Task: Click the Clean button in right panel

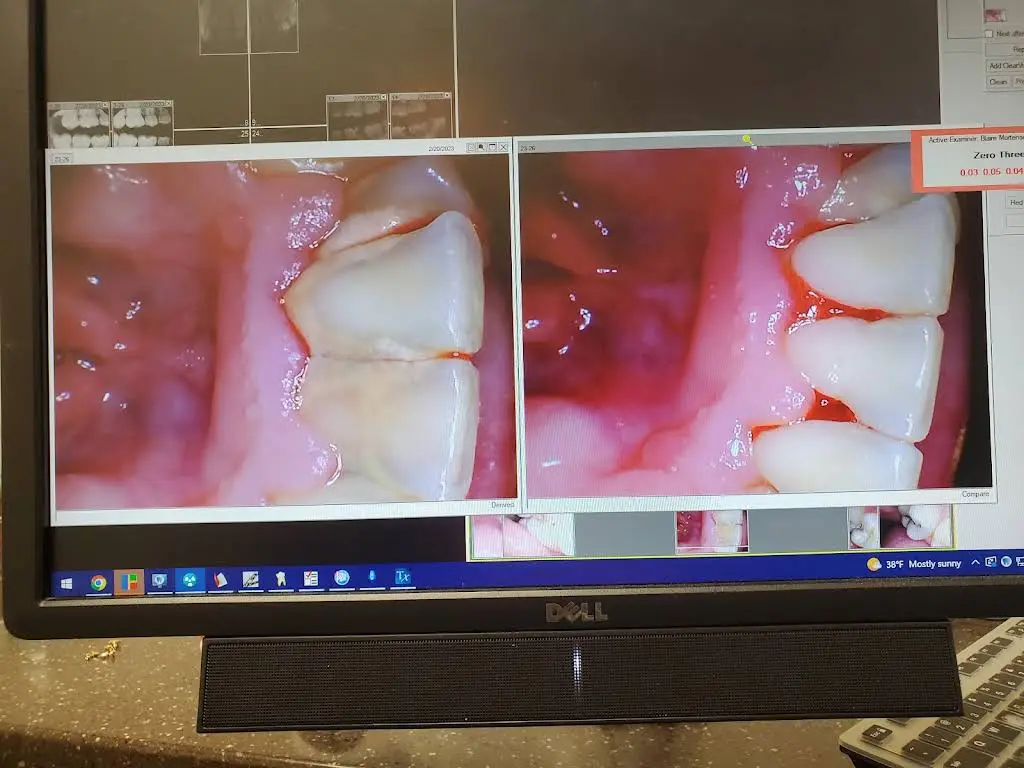Action: pos(998,82)
